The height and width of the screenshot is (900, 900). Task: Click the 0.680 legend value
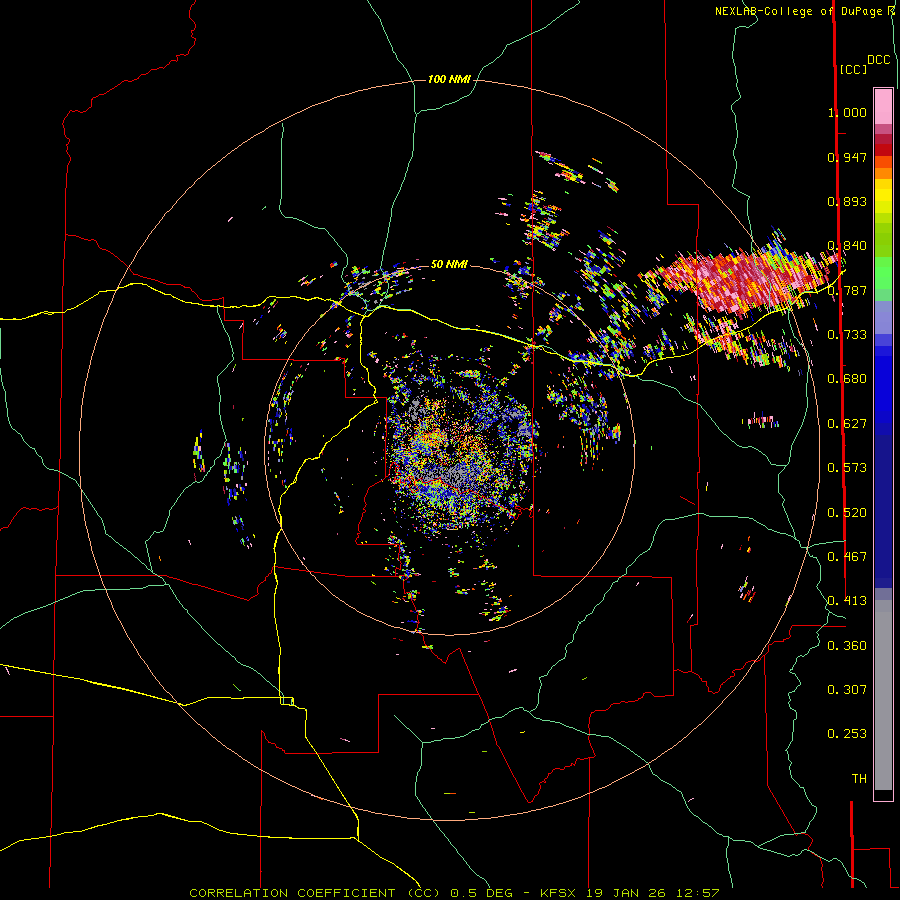[847, 379]
